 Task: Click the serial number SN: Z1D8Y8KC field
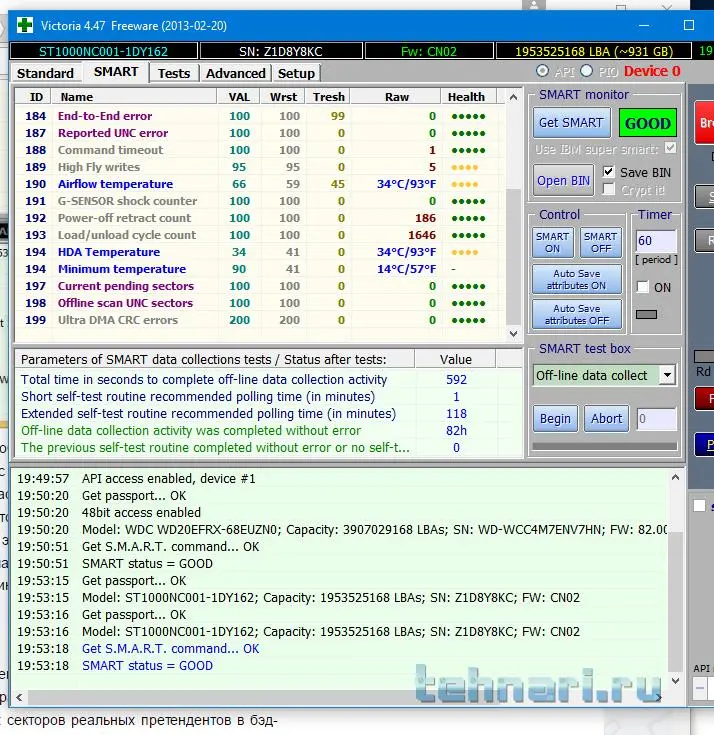pyautogui.click(x=281, y=51)
